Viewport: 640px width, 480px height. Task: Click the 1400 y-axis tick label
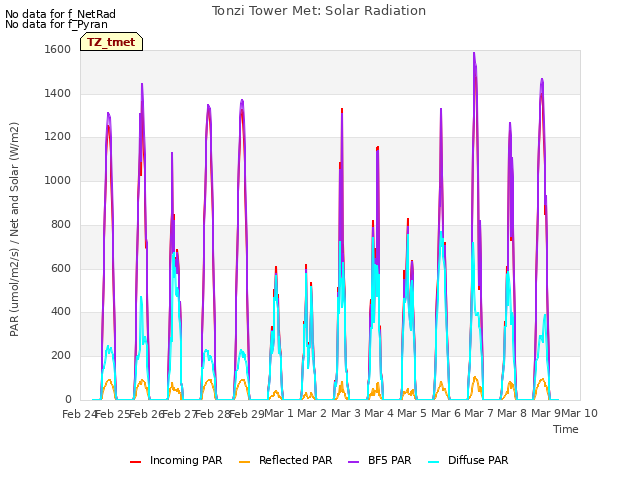pyautogui.click(x=58, y=93)
